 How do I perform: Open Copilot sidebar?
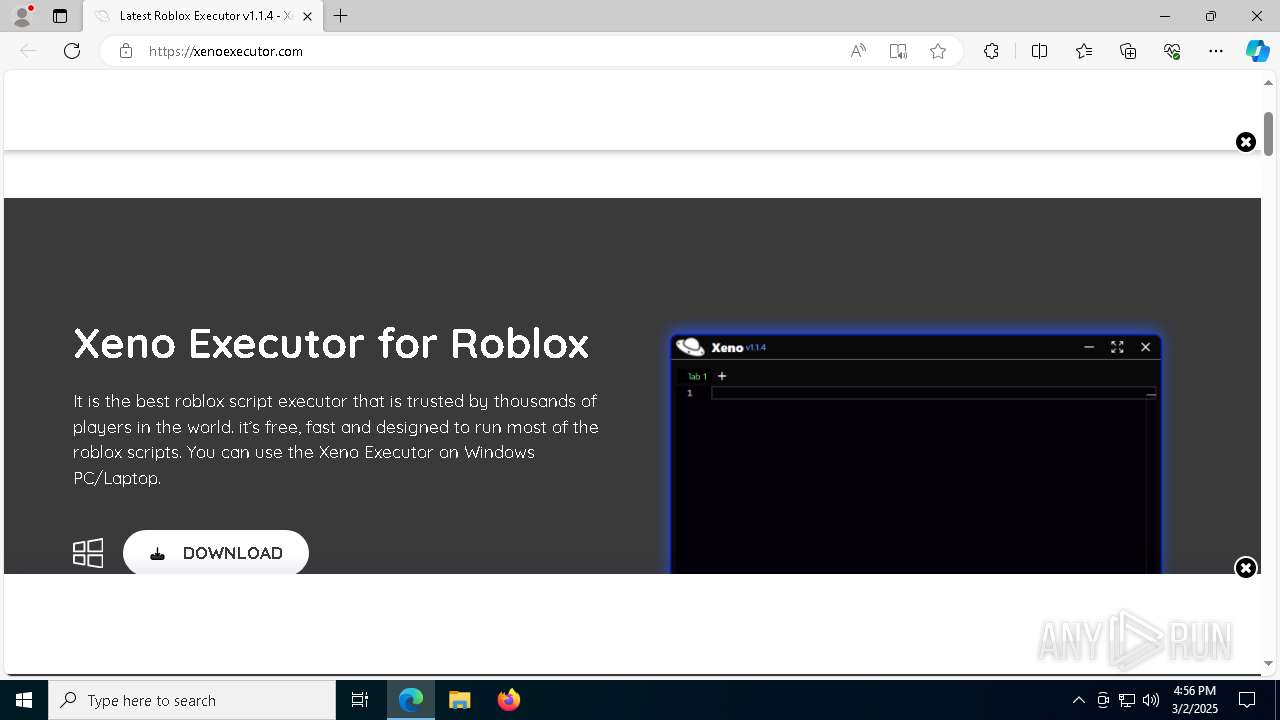point(1257,51)
